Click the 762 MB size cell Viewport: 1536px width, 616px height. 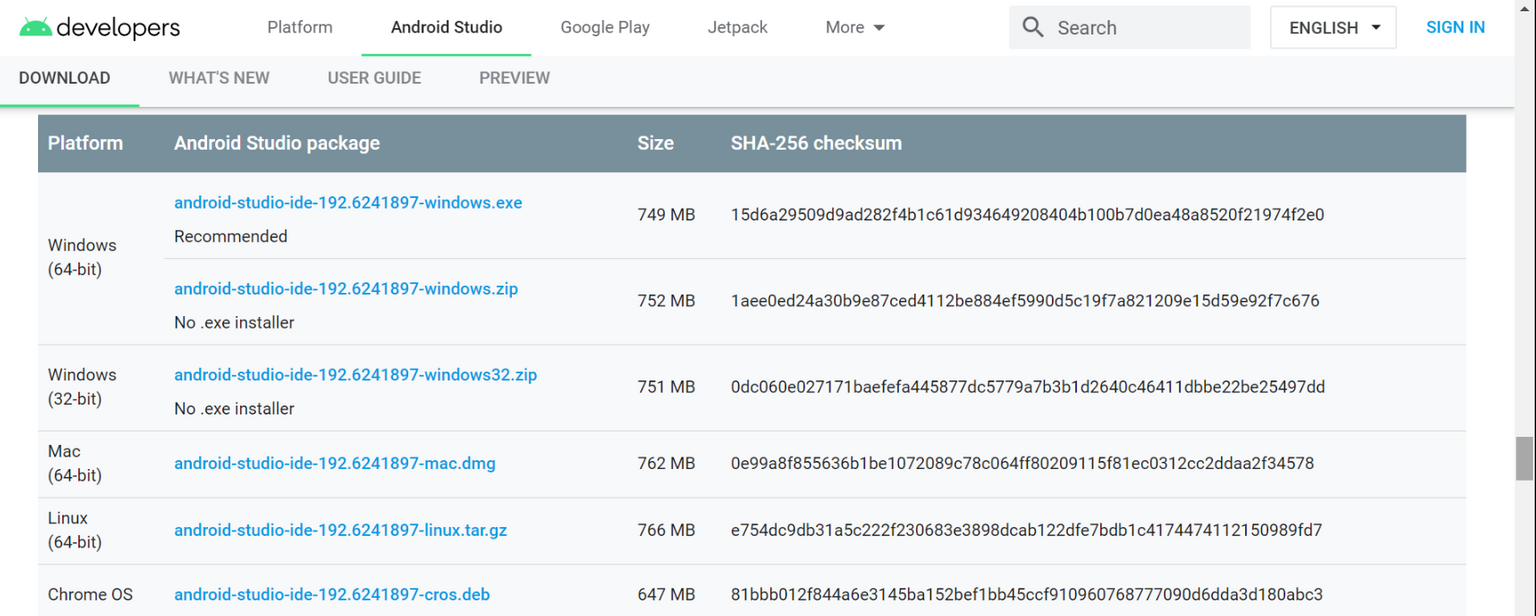(x=666, y=464)
